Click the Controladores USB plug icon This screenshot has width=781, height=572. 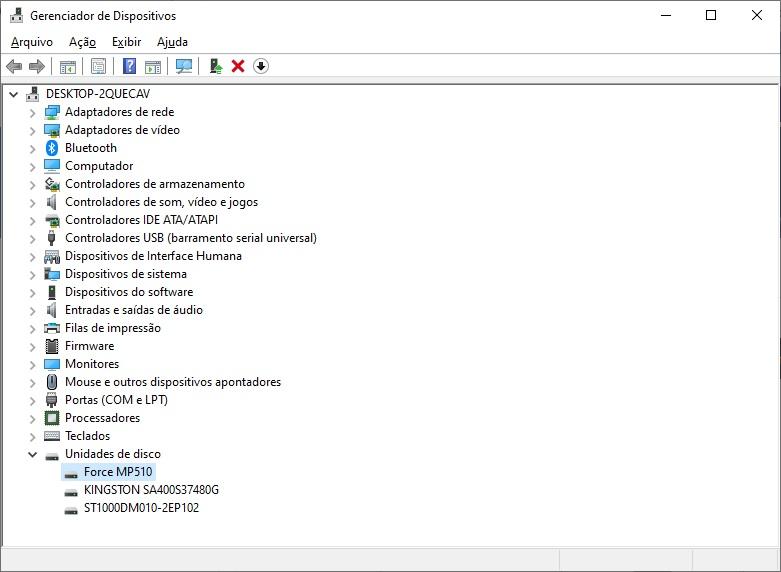[x=51, y=238]
